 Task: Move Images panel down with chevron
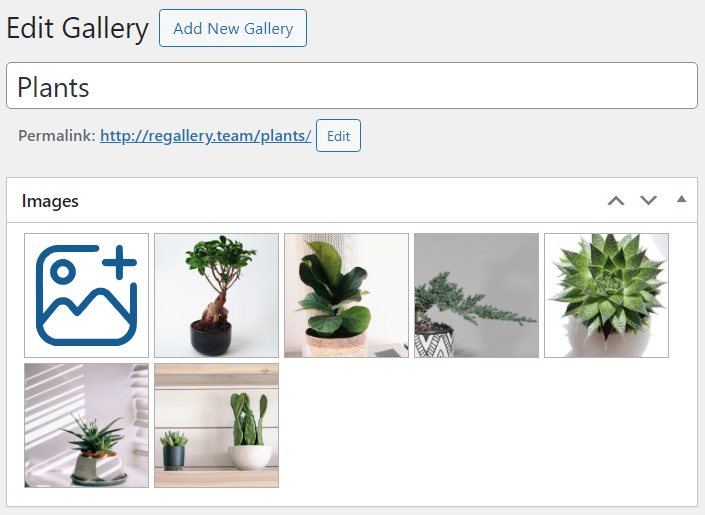coord(648,201)
